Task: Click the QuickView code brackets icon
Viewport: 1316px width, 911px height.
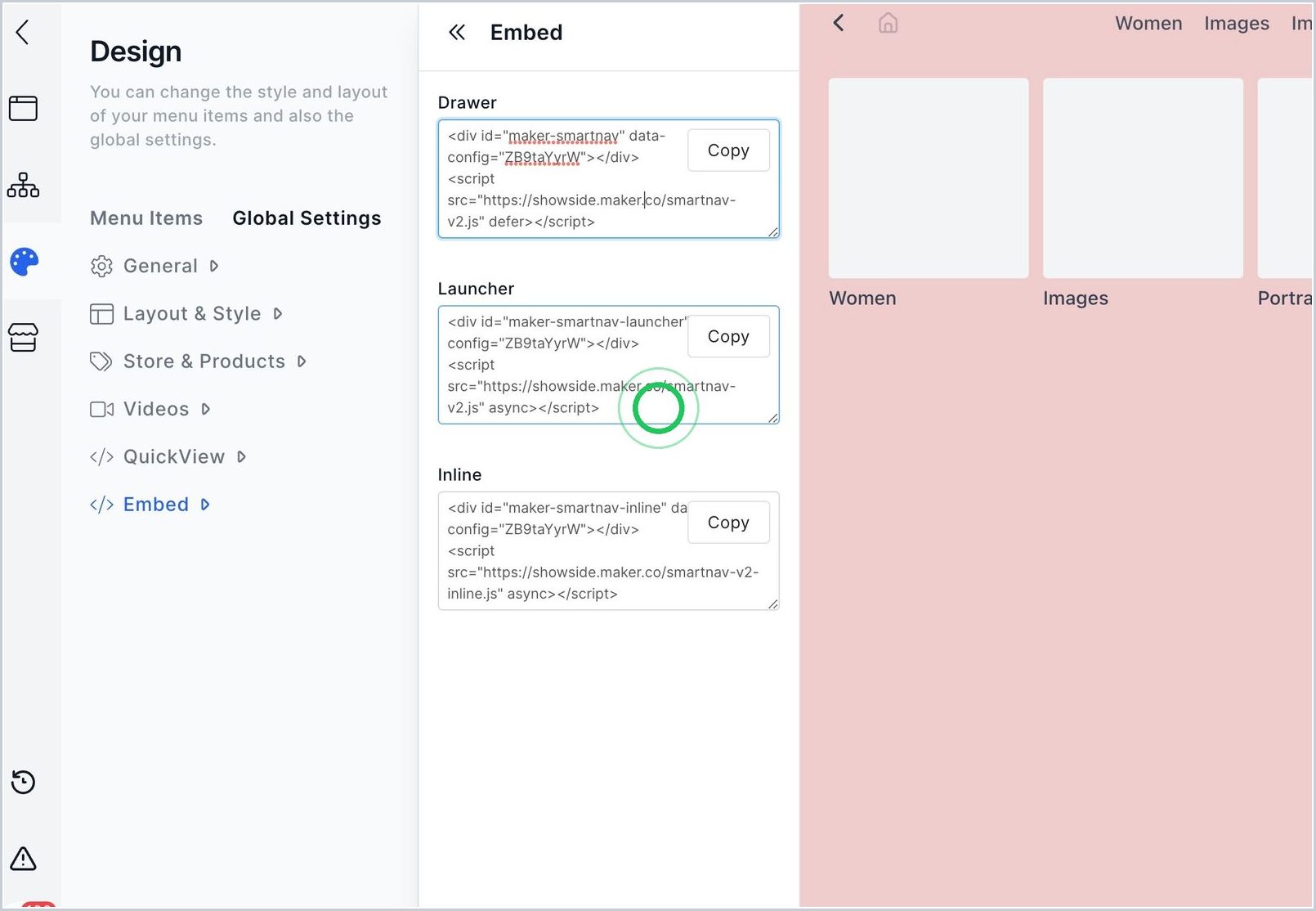Action: pyautogui.click(x=101, y=457)
